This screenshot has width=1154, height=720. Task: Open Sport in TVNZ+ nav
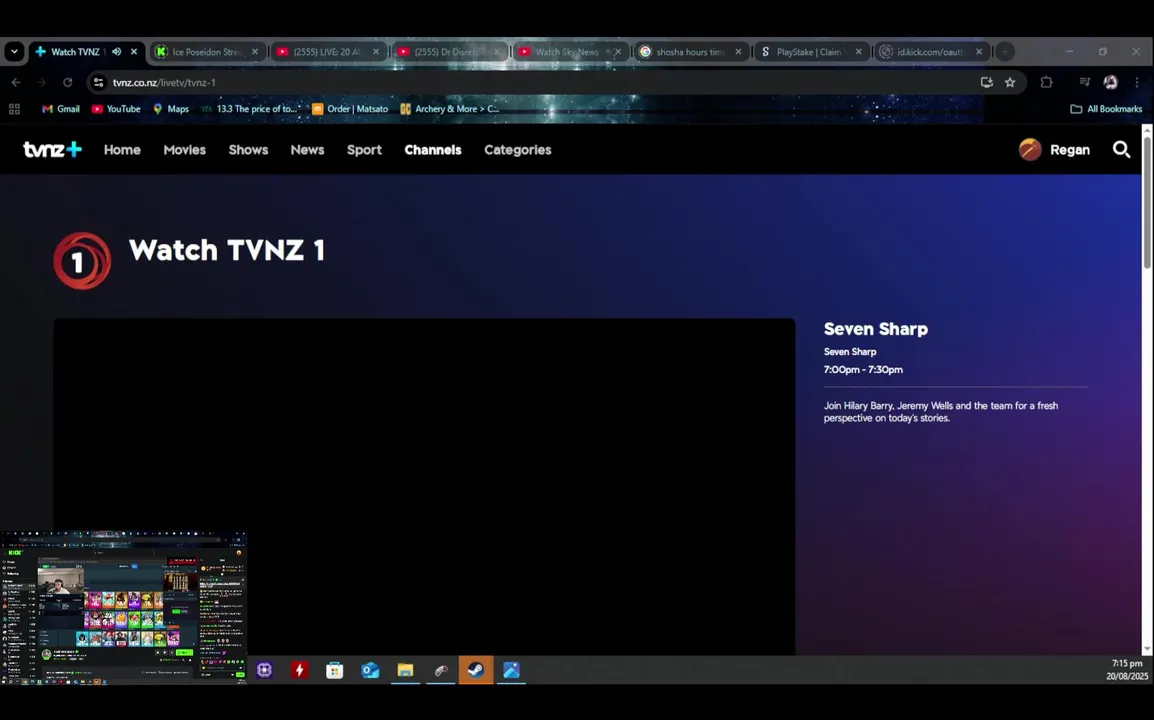point(364,149)
